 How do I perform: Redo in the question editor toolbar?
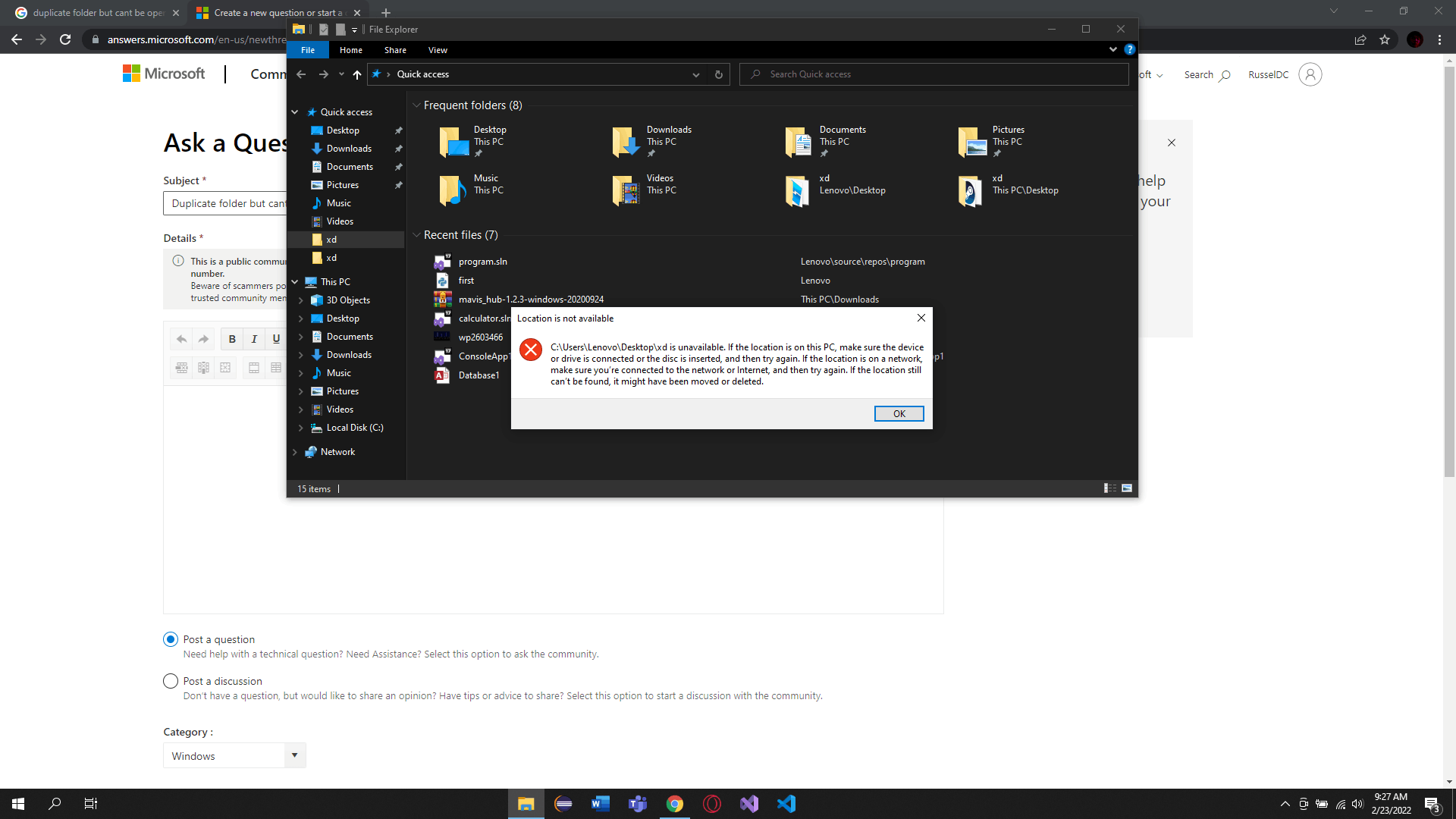(203, 339)
